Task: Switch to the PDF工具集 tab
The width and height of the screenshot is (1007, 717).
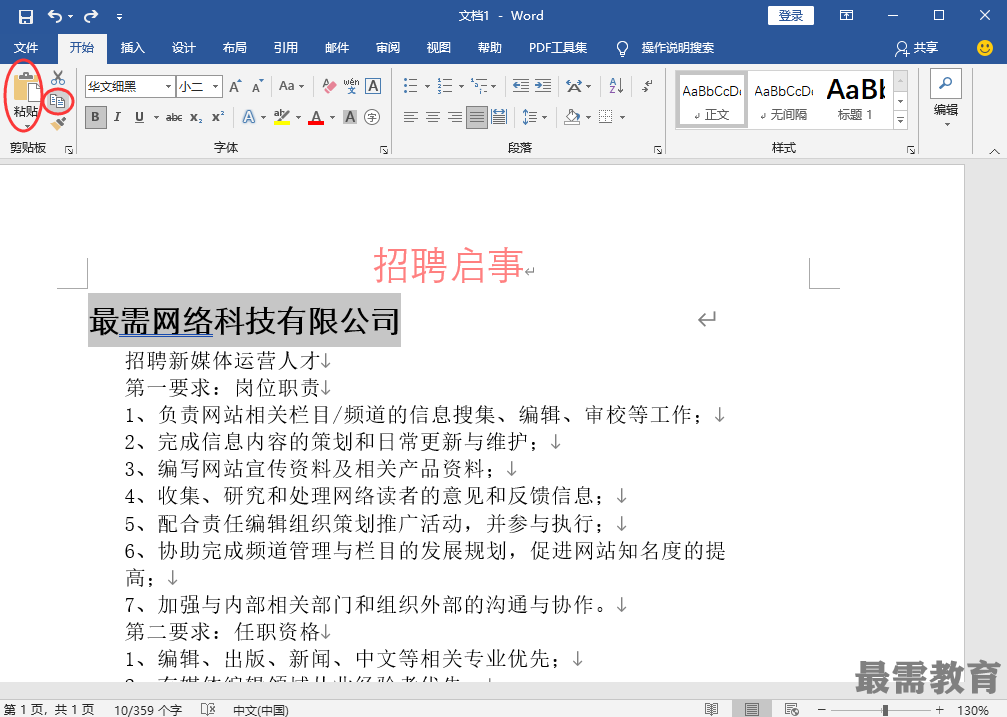Action: click(x=558, y=48)
